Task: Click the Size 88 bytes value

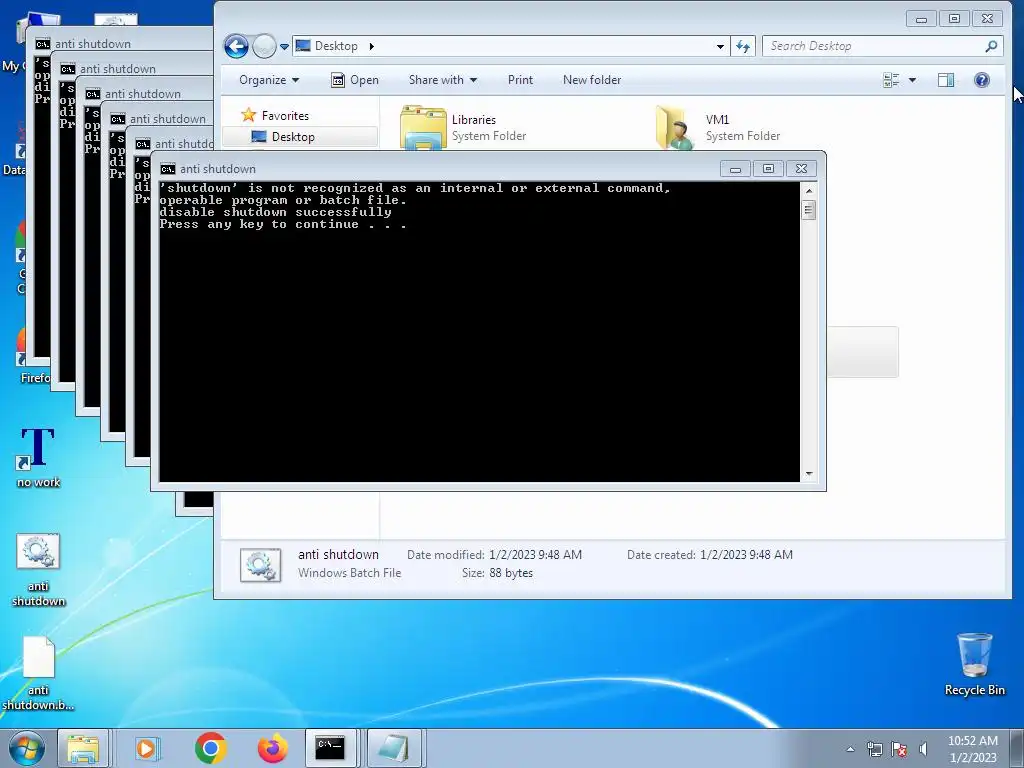Action: 511,573
